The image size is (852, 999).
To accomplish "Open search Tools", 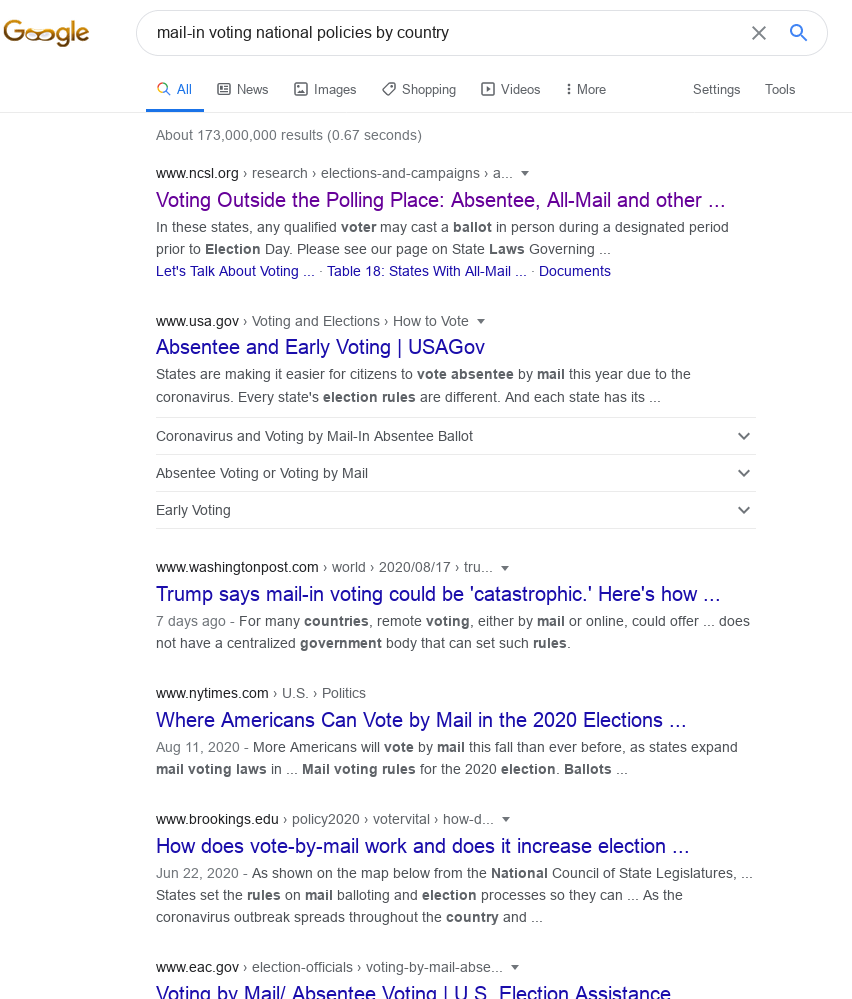I will tap(780, 89).
